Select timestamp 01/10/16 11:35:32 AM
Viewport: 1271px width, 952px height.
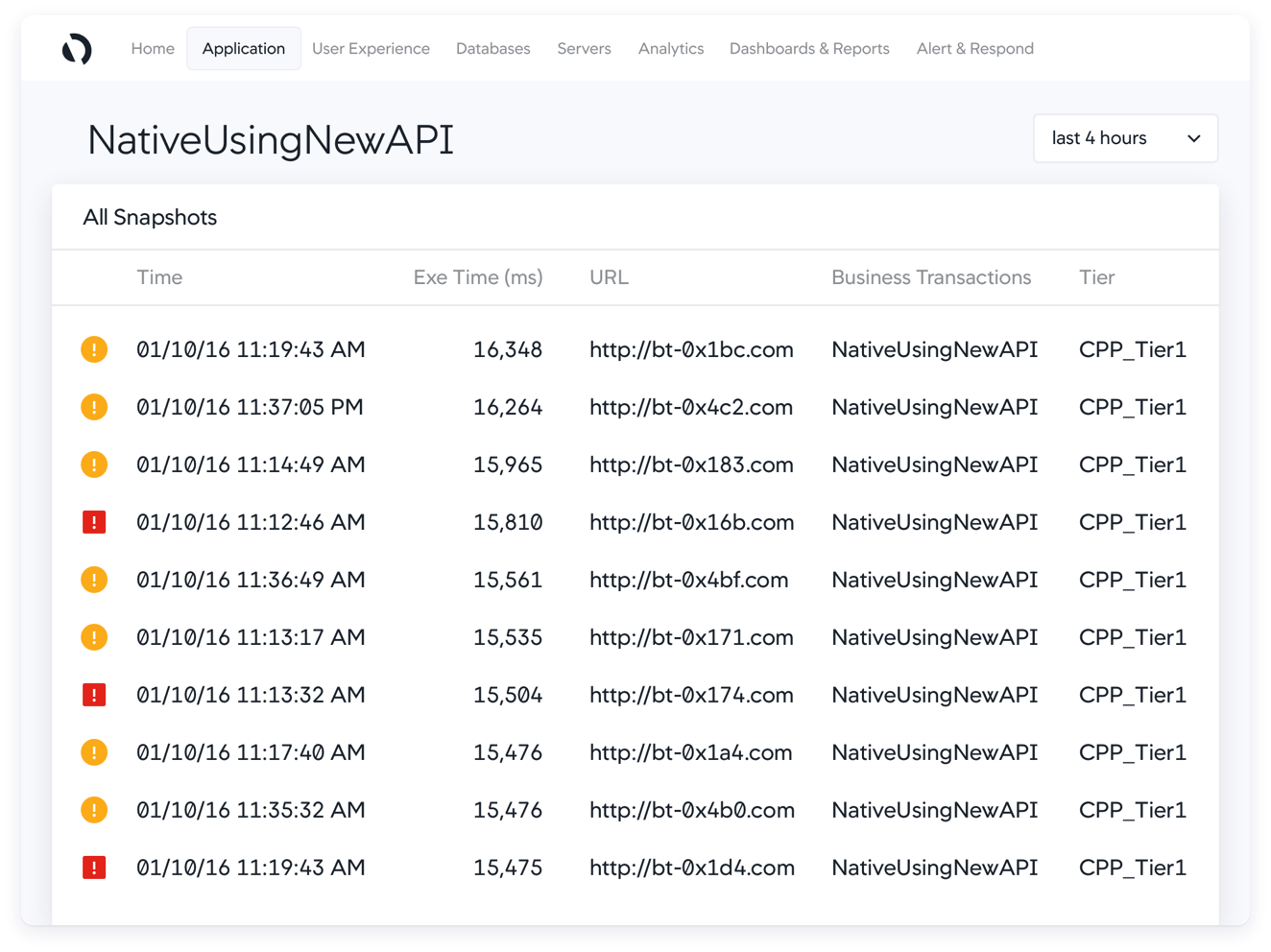pos(251,810)
